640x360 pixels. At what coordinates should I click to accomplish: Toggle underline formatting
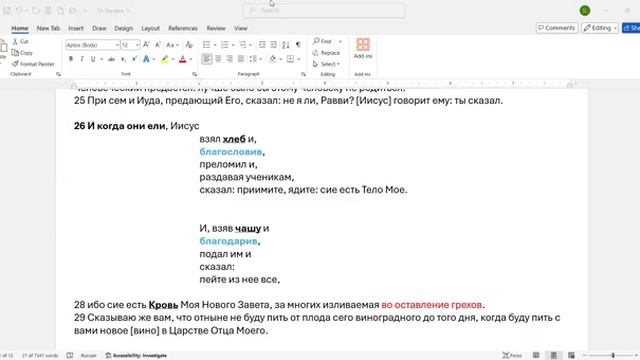(x=93, y=59)
